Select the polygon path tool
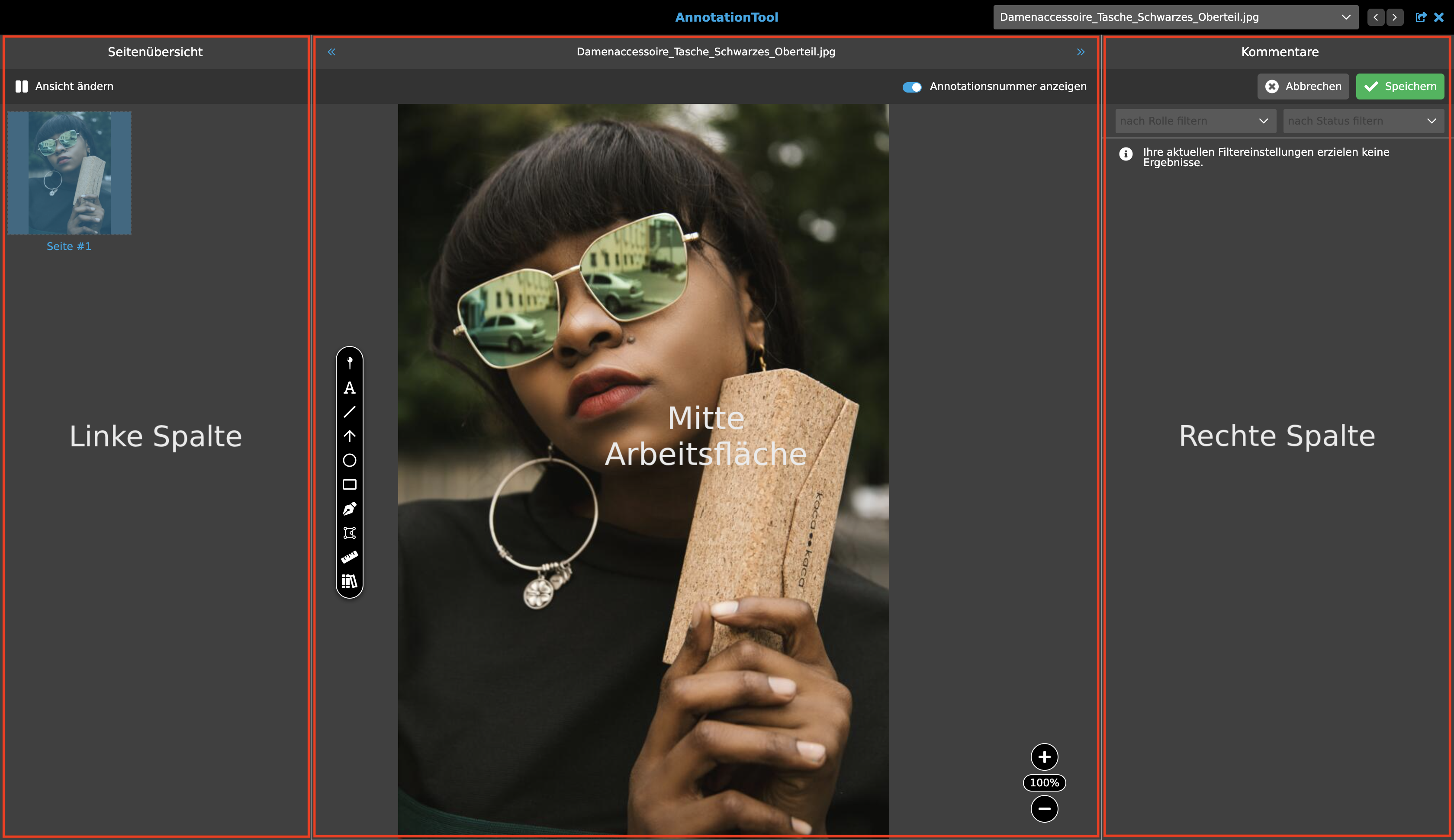This screenshot has width=1454, height=840. tap(349, 533)
